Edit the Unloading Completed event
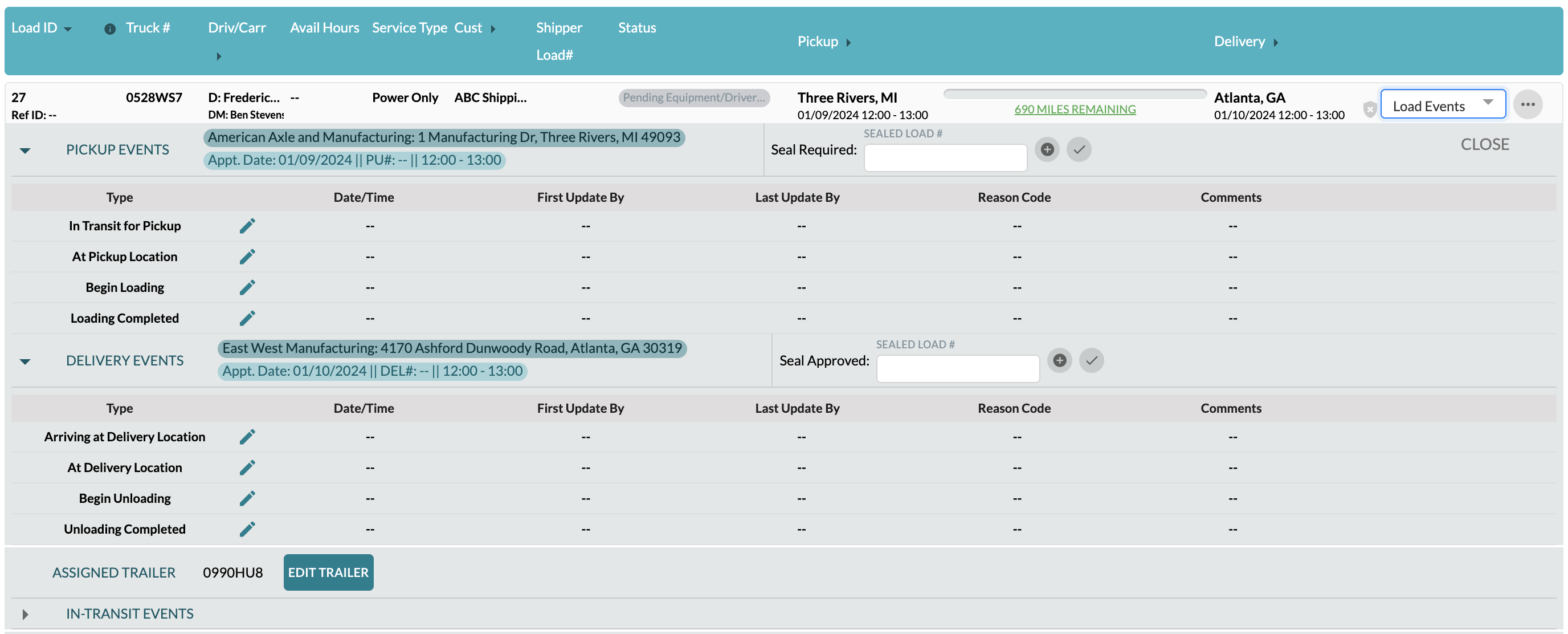The width and height of the screenshot is (1568, 634). [x=247, y=529]
